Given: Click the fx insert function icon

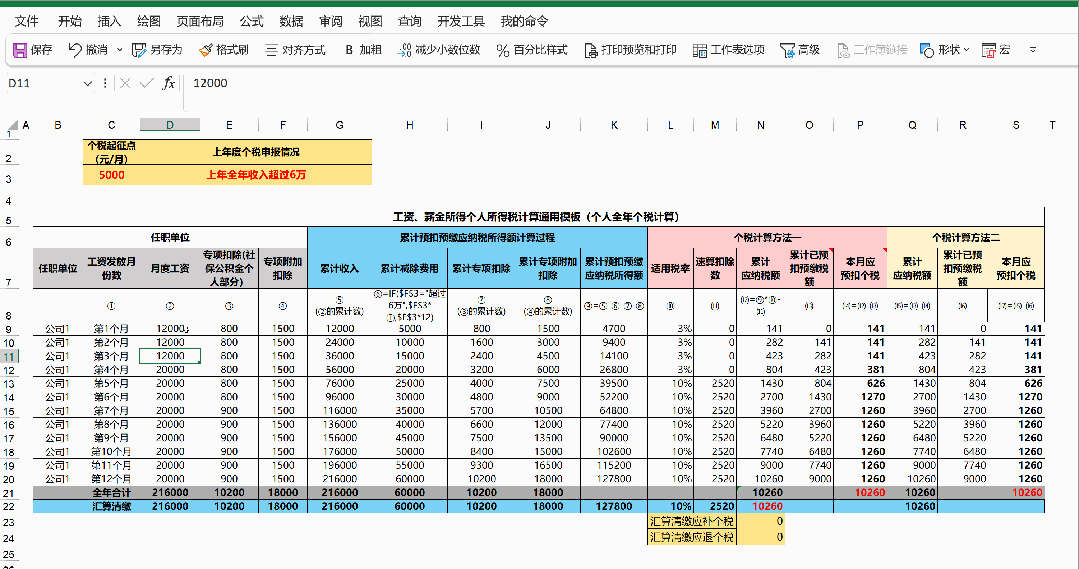Looking at the screenshot, I should [x=169, y=83].
